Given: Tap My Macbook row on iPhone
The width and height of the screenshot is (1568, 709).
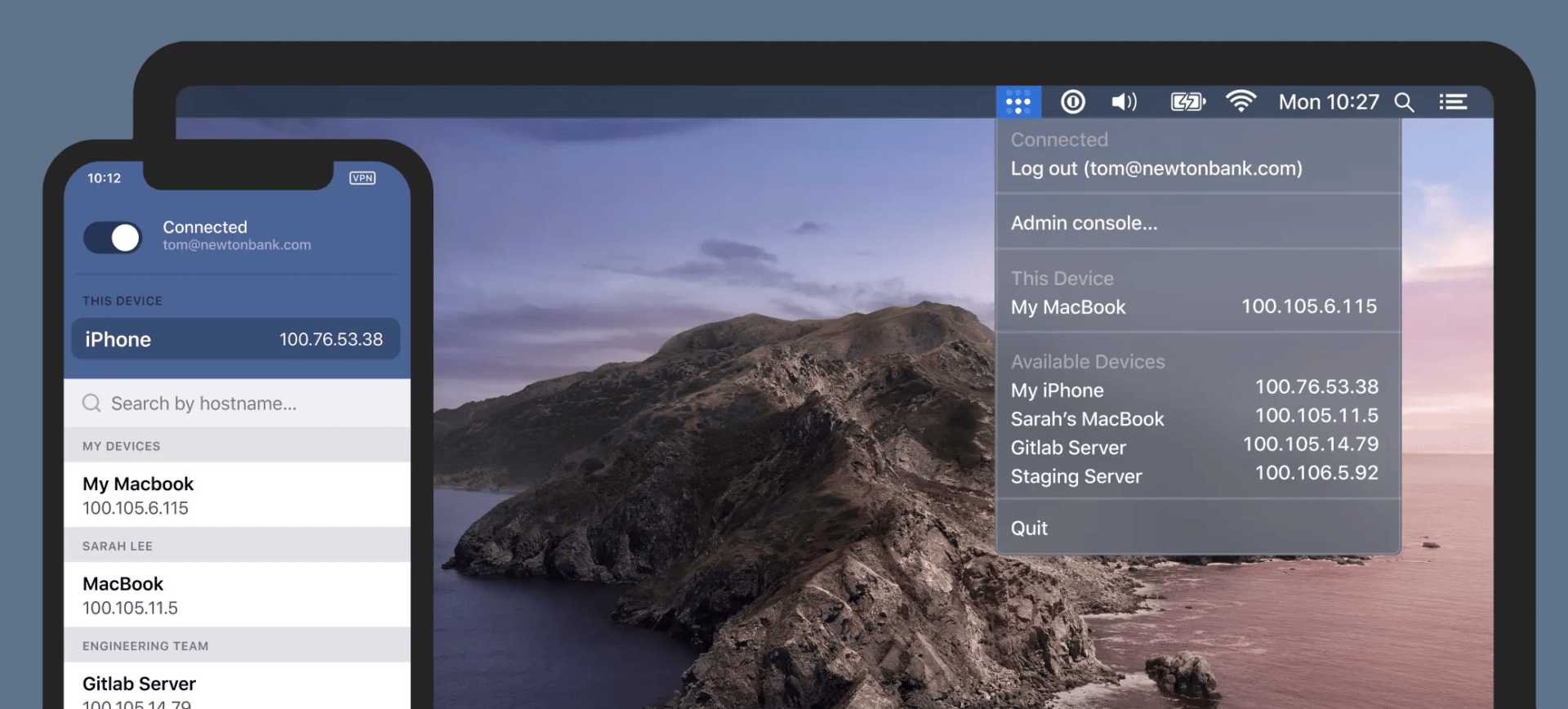Looking at the screenshot, I should (x=237, y=495).
